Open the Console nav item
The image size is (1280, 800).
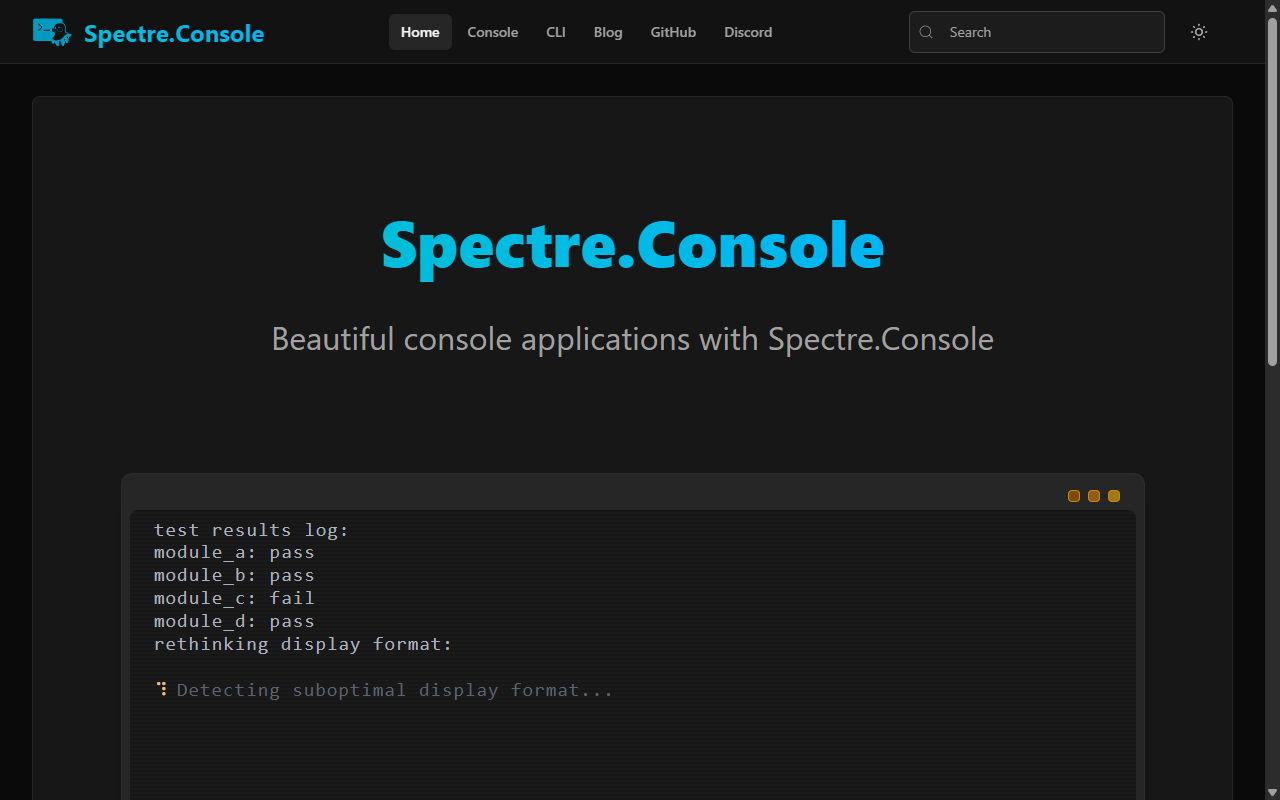click(493, 32)
